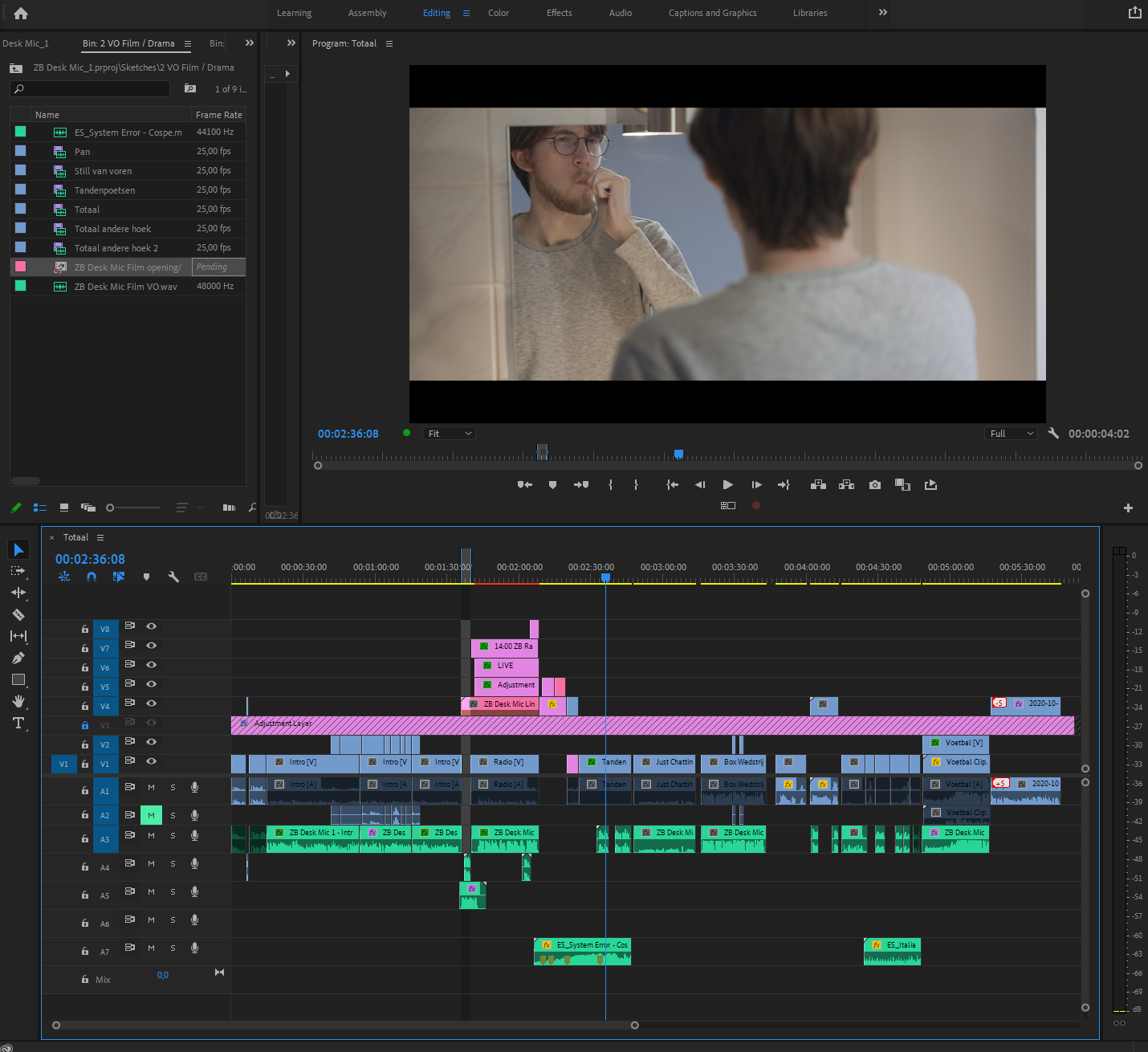Toggle snap in timeline magnet icon

92,577
